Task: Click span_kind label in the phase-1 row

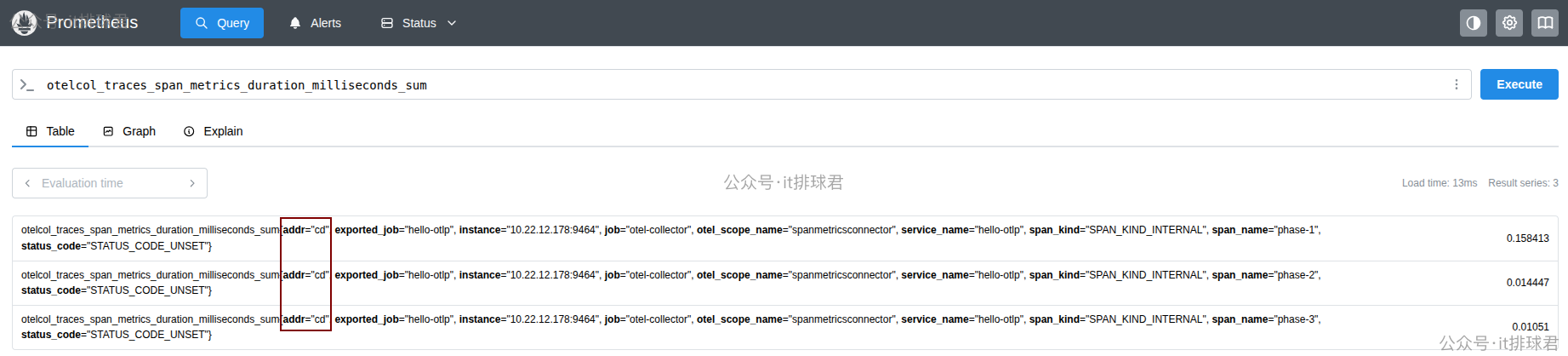Action: tap(1117, 230)
